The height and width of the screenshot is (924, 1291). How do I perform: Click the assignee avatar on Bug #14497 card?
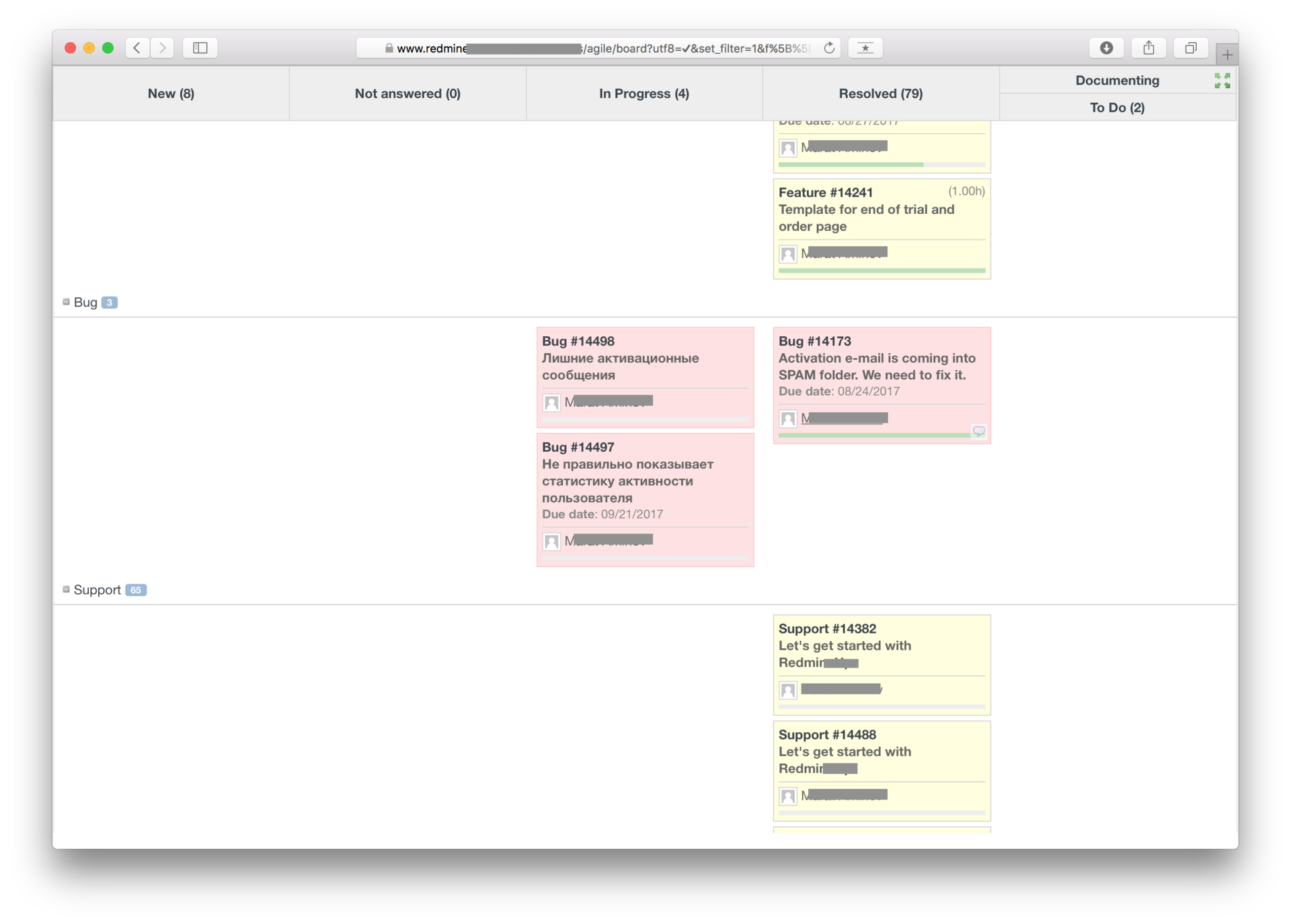click(x=551, y=541)
